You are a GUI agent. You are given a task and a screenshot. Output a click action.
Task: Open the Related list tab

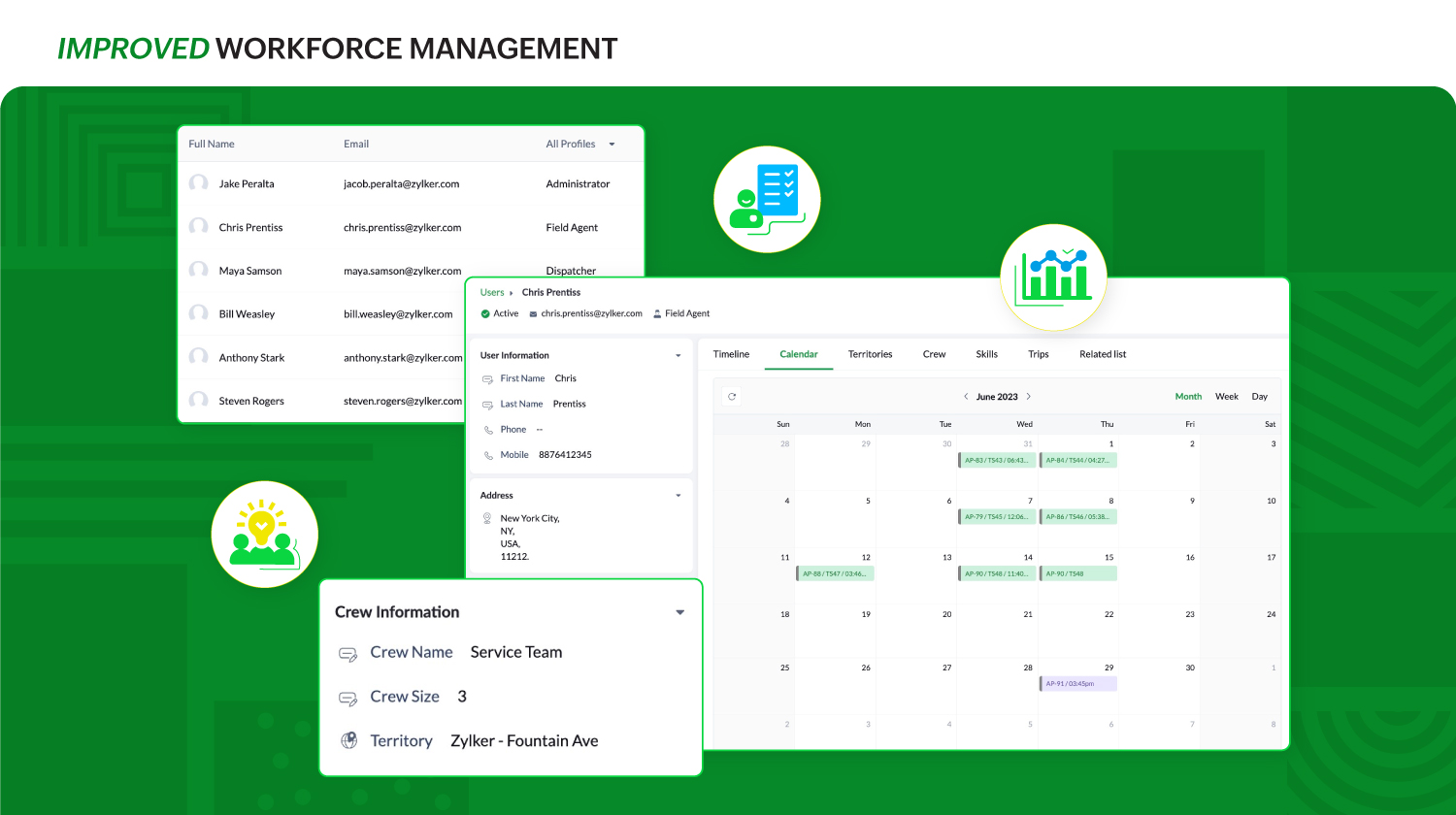tap(1103, 354)
